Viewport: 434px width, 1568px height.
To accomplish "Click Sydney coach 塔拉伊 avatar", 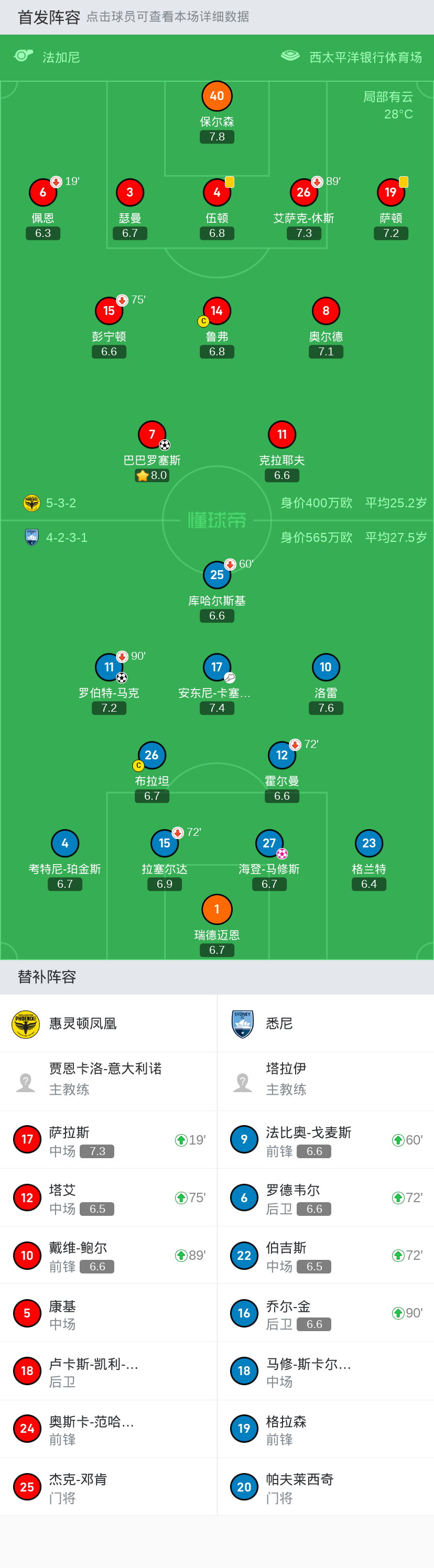I will (243, 1082).
